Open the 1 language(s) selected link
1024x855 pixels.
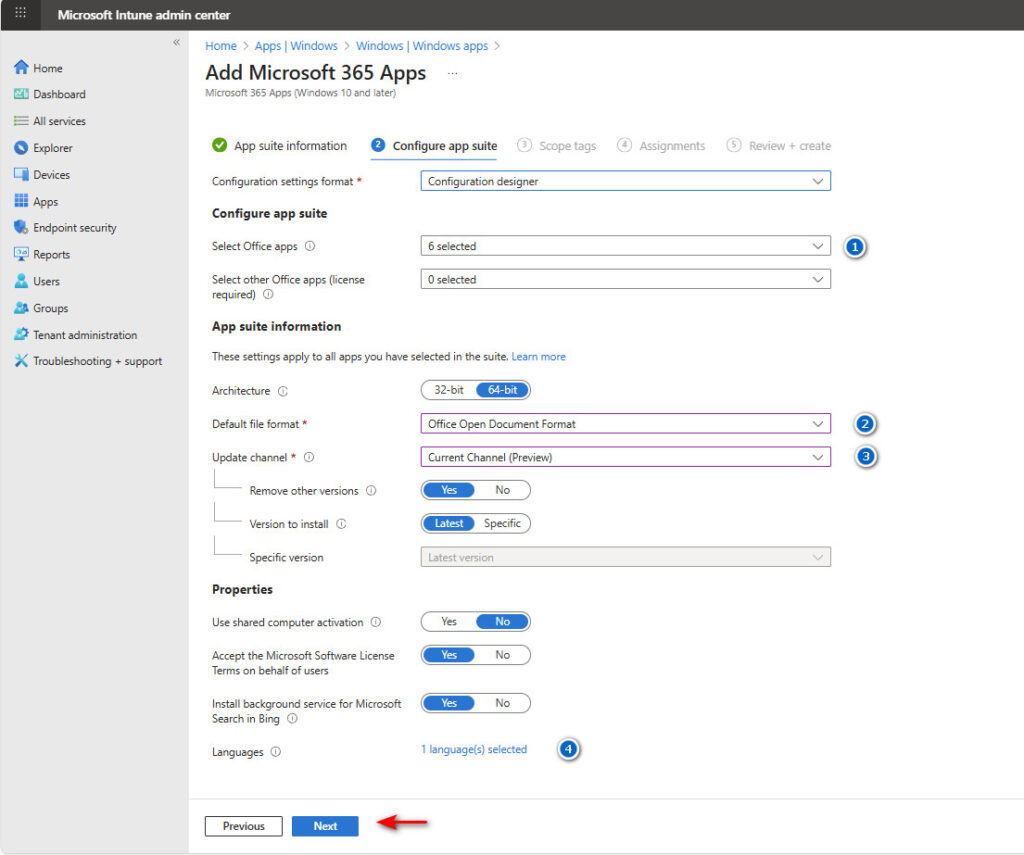click(474, 750)
